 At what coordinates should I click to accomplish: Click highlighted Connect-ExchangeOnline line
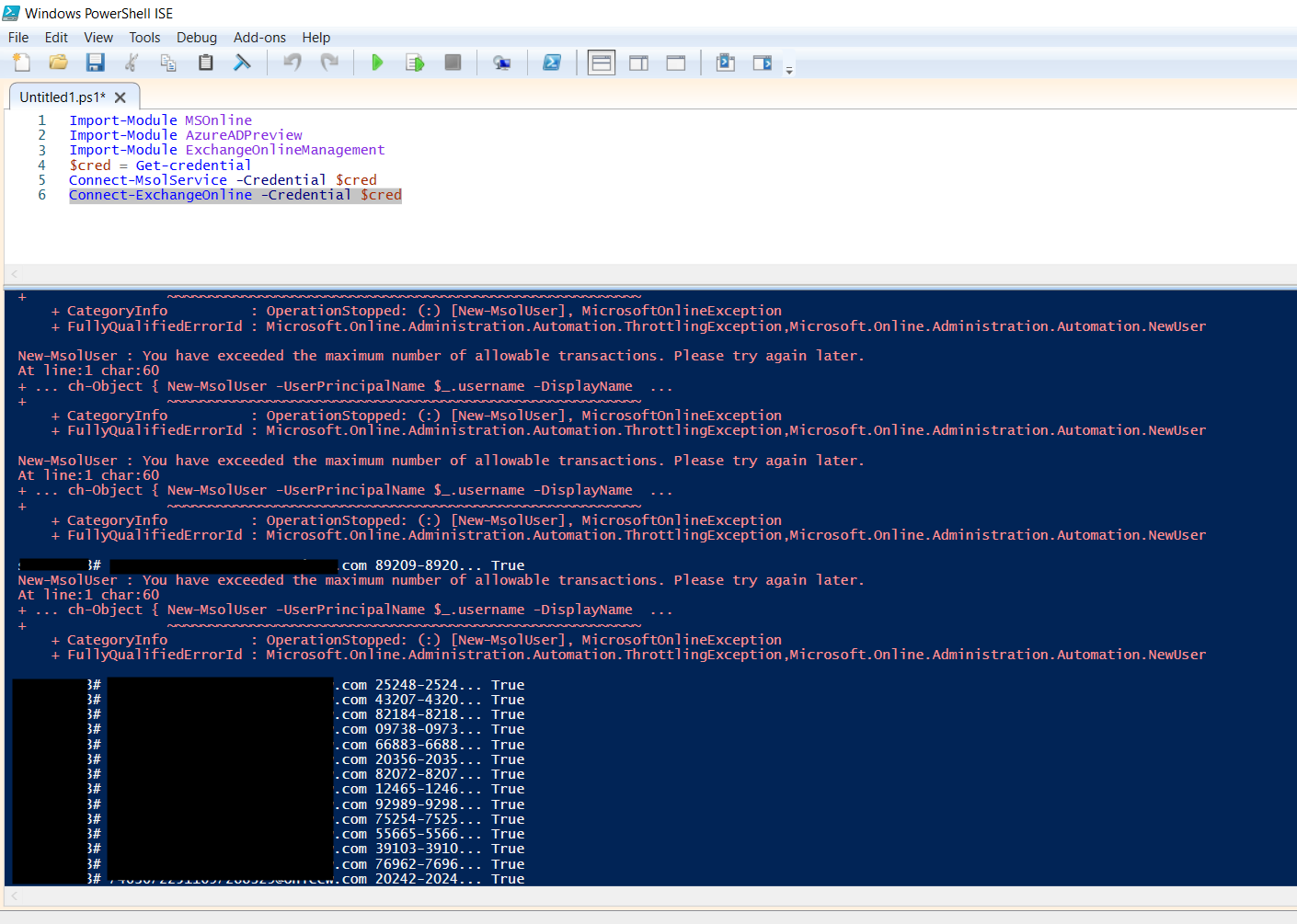pos(235,195)
